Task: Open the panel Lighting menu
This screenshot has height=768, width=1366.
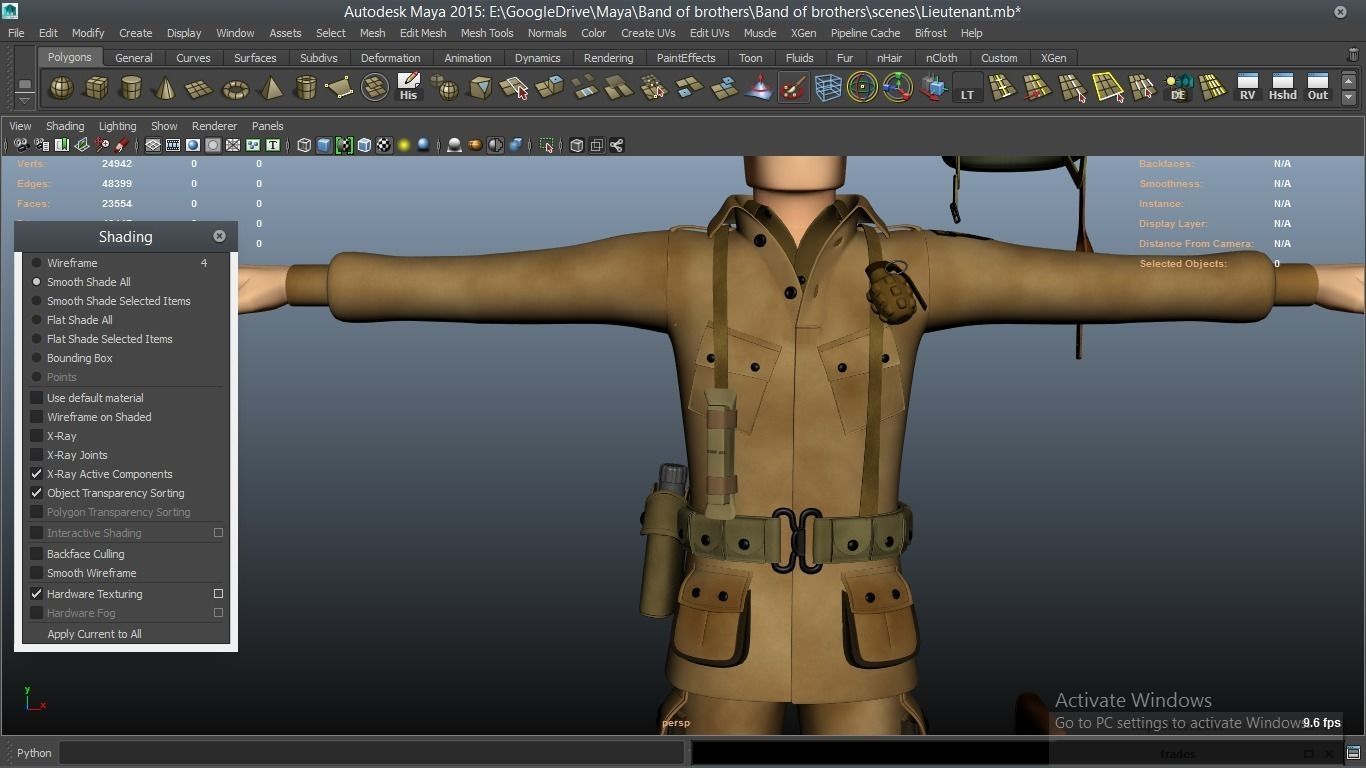Action: point(117,126)
